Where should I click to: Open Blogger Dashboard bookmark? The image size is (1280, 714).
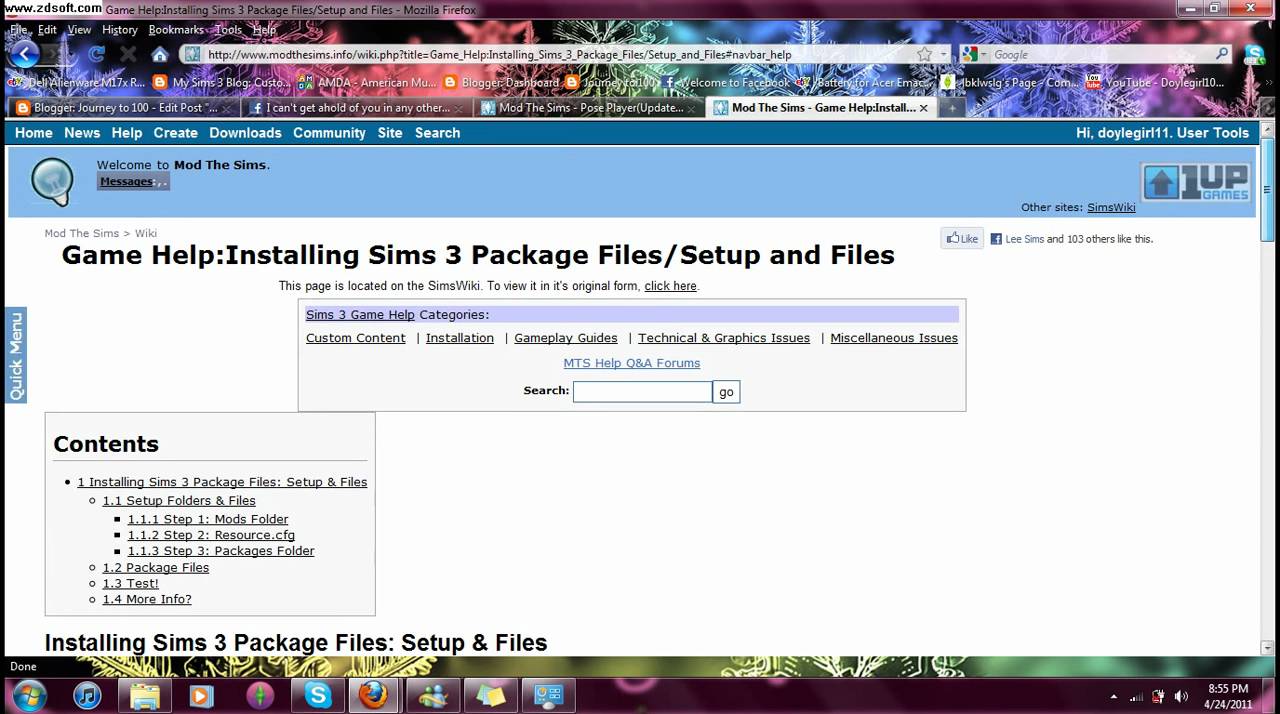click(x=500, y=82)
